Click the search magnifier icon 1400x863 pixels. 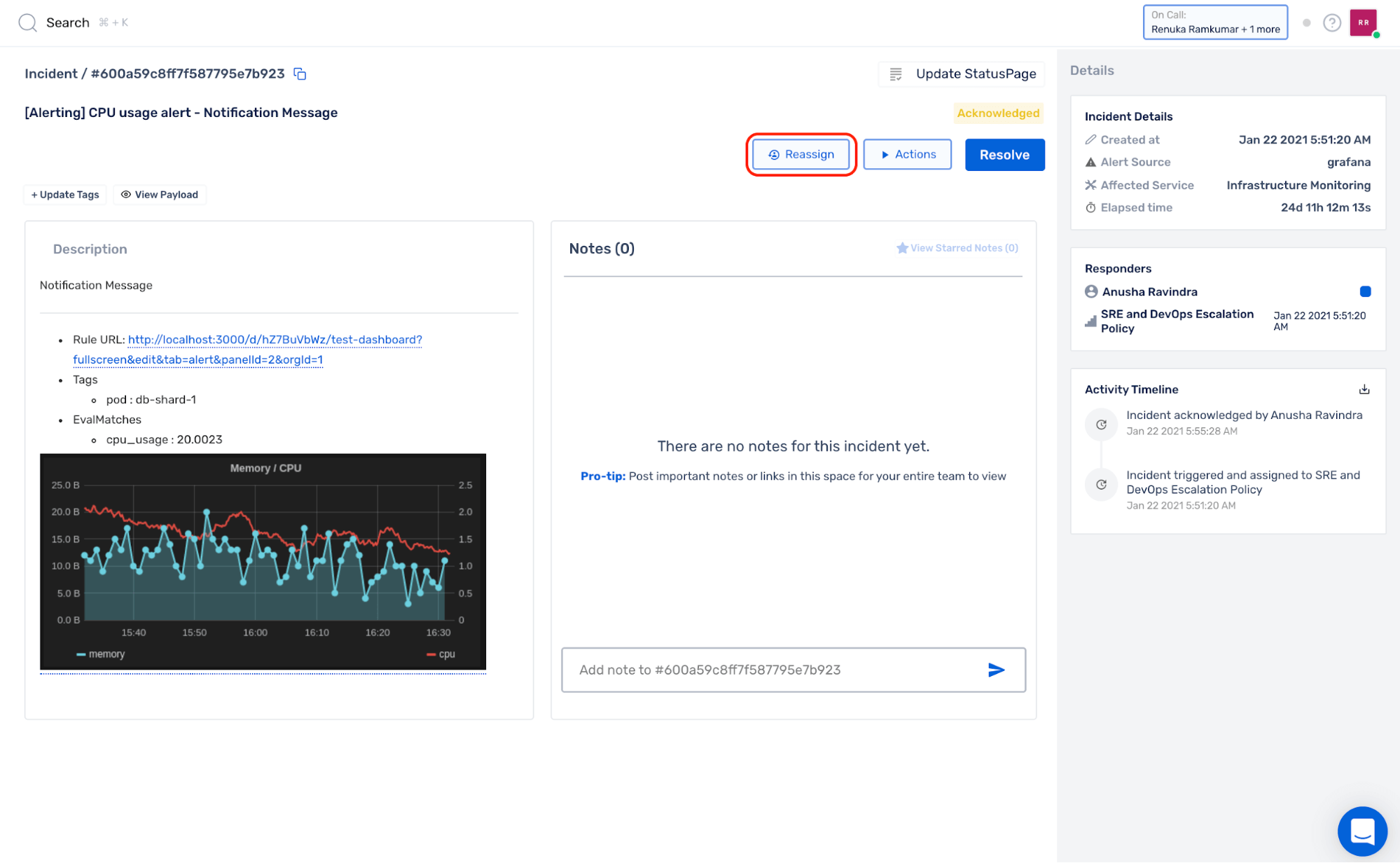point(27,22)
